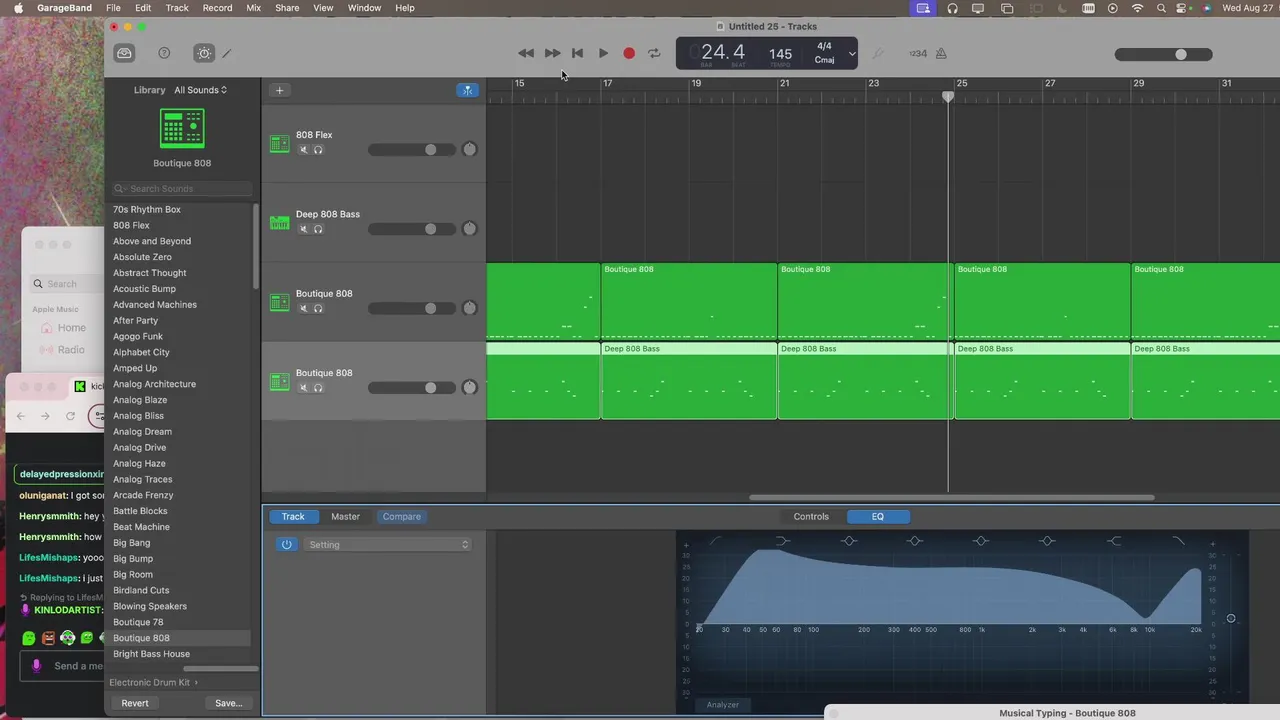This screenshot has height=720, width=1280.
Task: Toggle the blue Catch Playhead button
Action: point(467,90)
